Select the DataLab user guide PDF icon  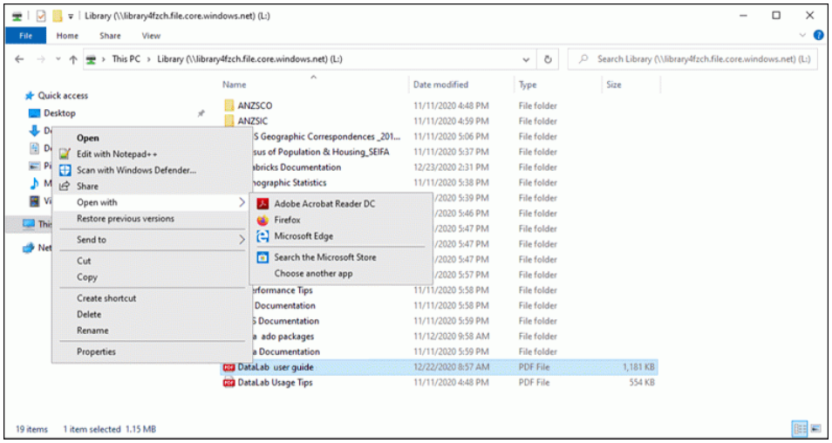pos(229,367)
